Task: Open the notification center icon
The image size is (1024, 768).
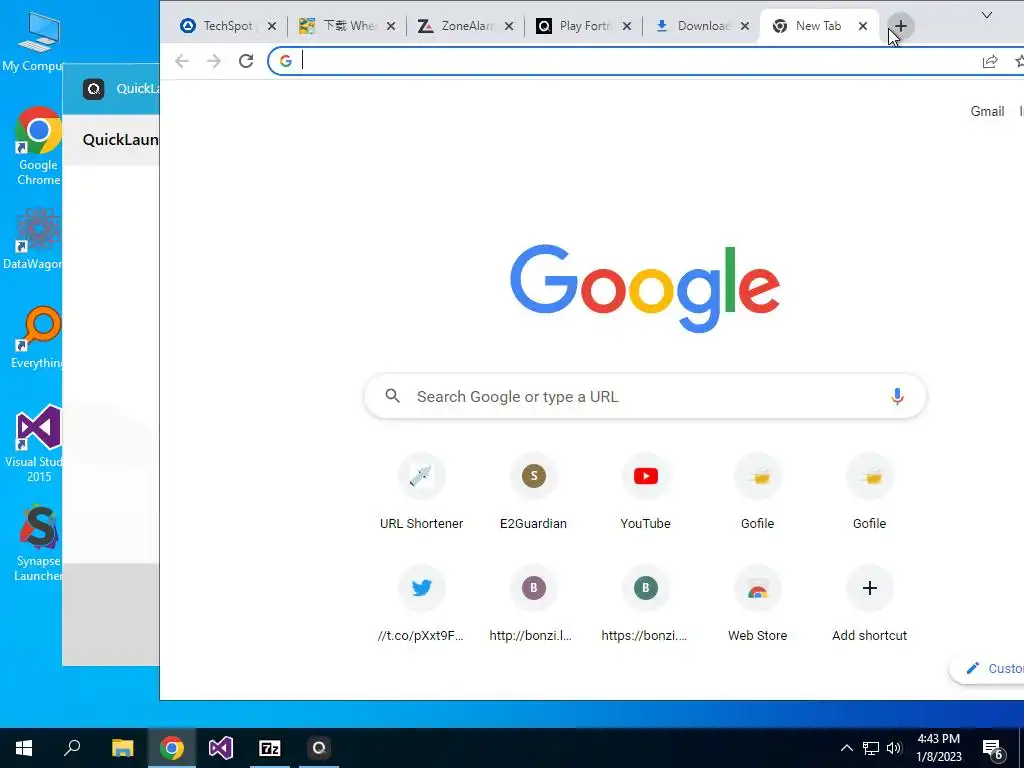Action: point(993,749)
